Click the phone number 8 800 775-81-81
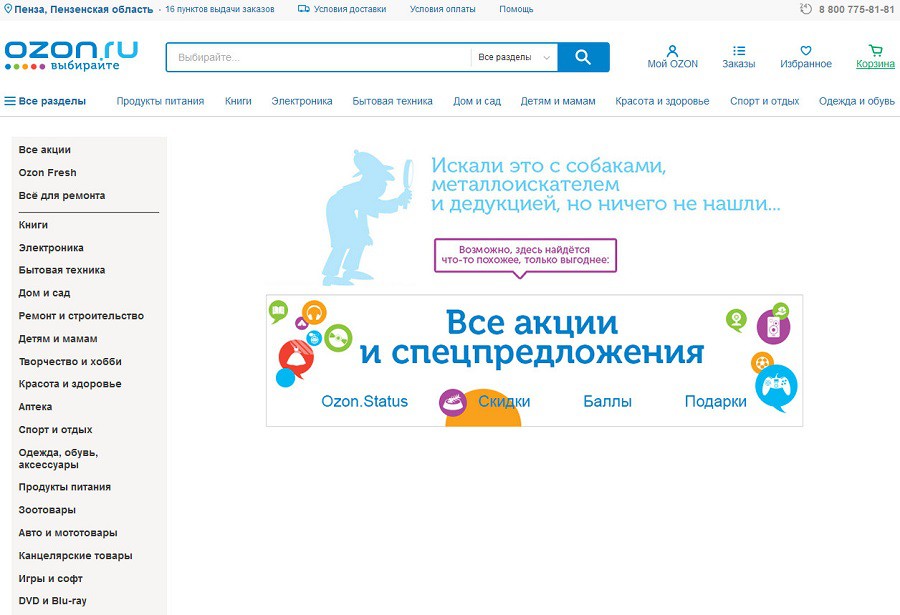 coord(856,10)
